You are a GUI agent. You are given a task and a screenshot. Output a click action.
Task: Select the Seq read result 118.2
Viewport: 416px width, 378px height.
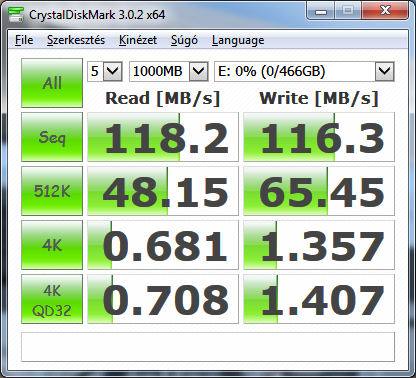pyautogui.click(x=163, y=137)
